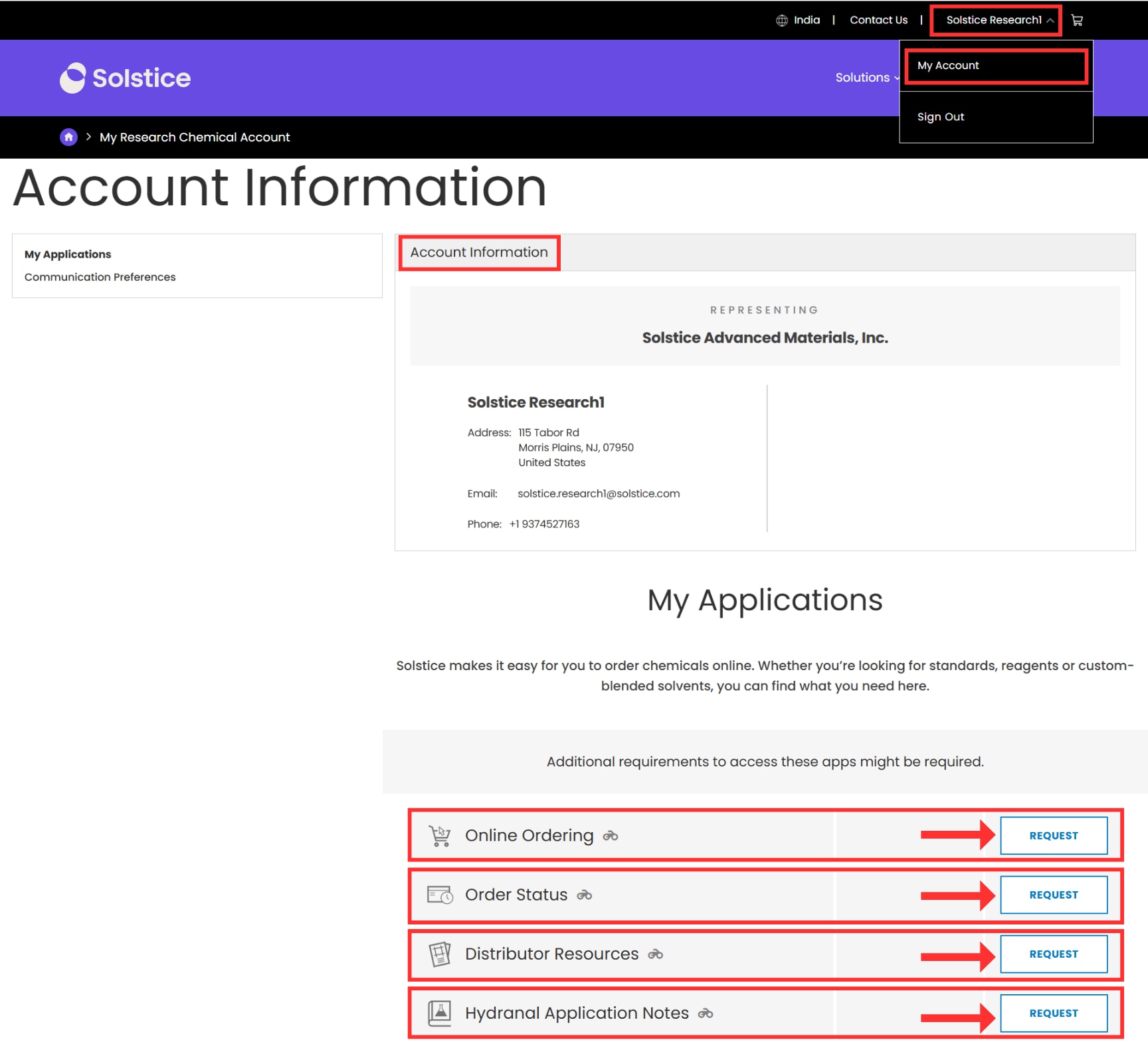The width and height of the screenshot is (1148, 1044).
Task: Open My Applications in the sidebar
Action: click(68, 254)
